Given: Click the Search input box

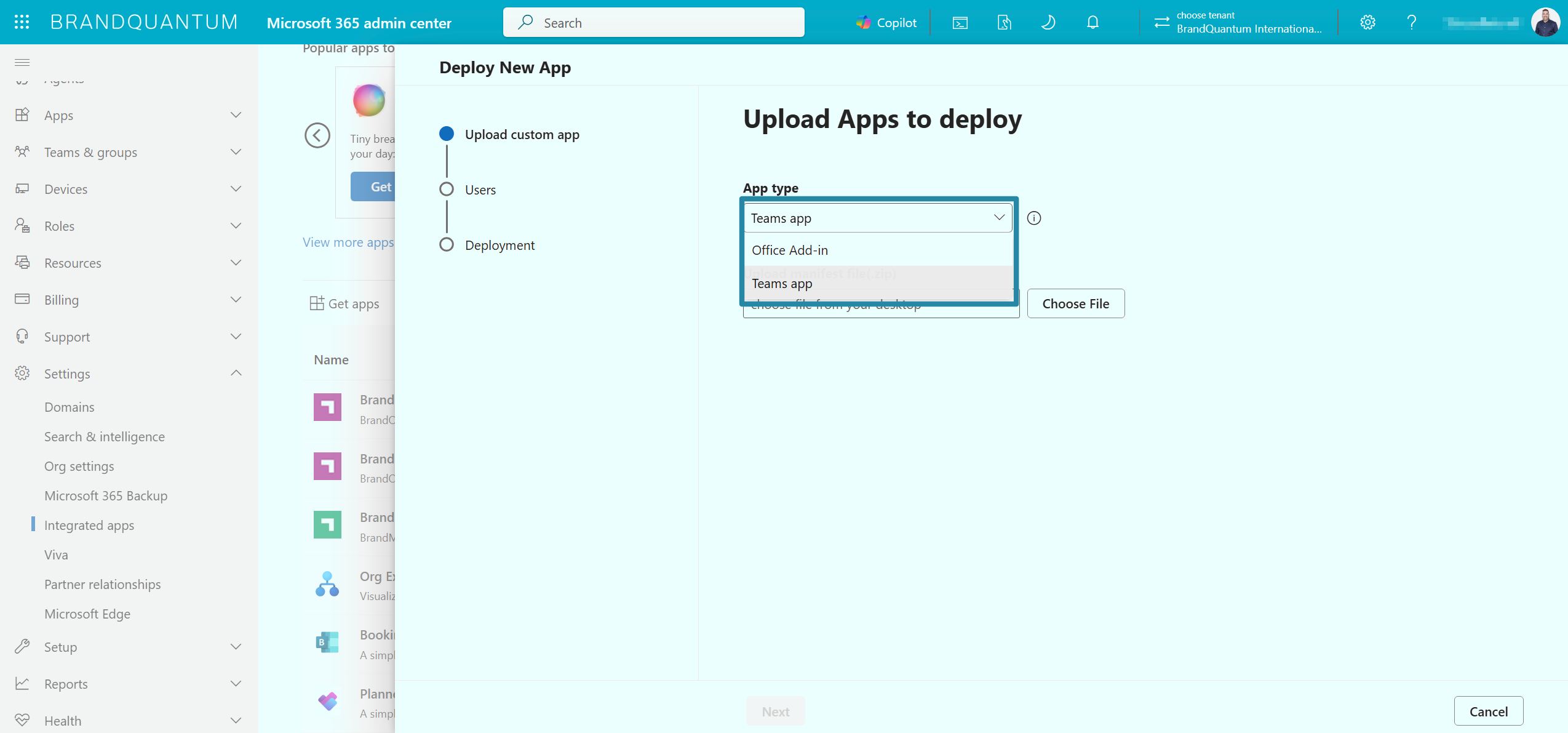Looking at the screenshot, I should pos(653,23).
